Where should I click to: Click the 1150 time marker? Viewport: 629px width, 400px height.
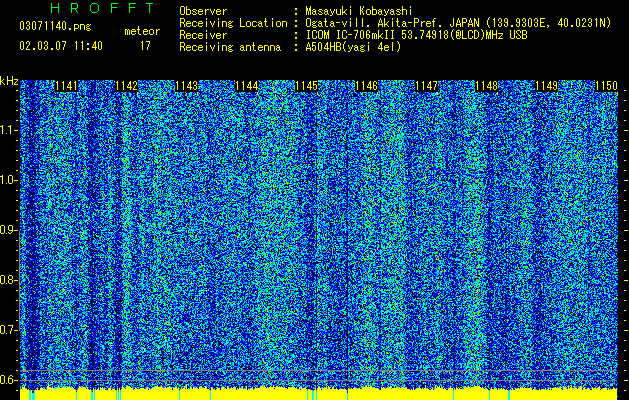(606, 86)
